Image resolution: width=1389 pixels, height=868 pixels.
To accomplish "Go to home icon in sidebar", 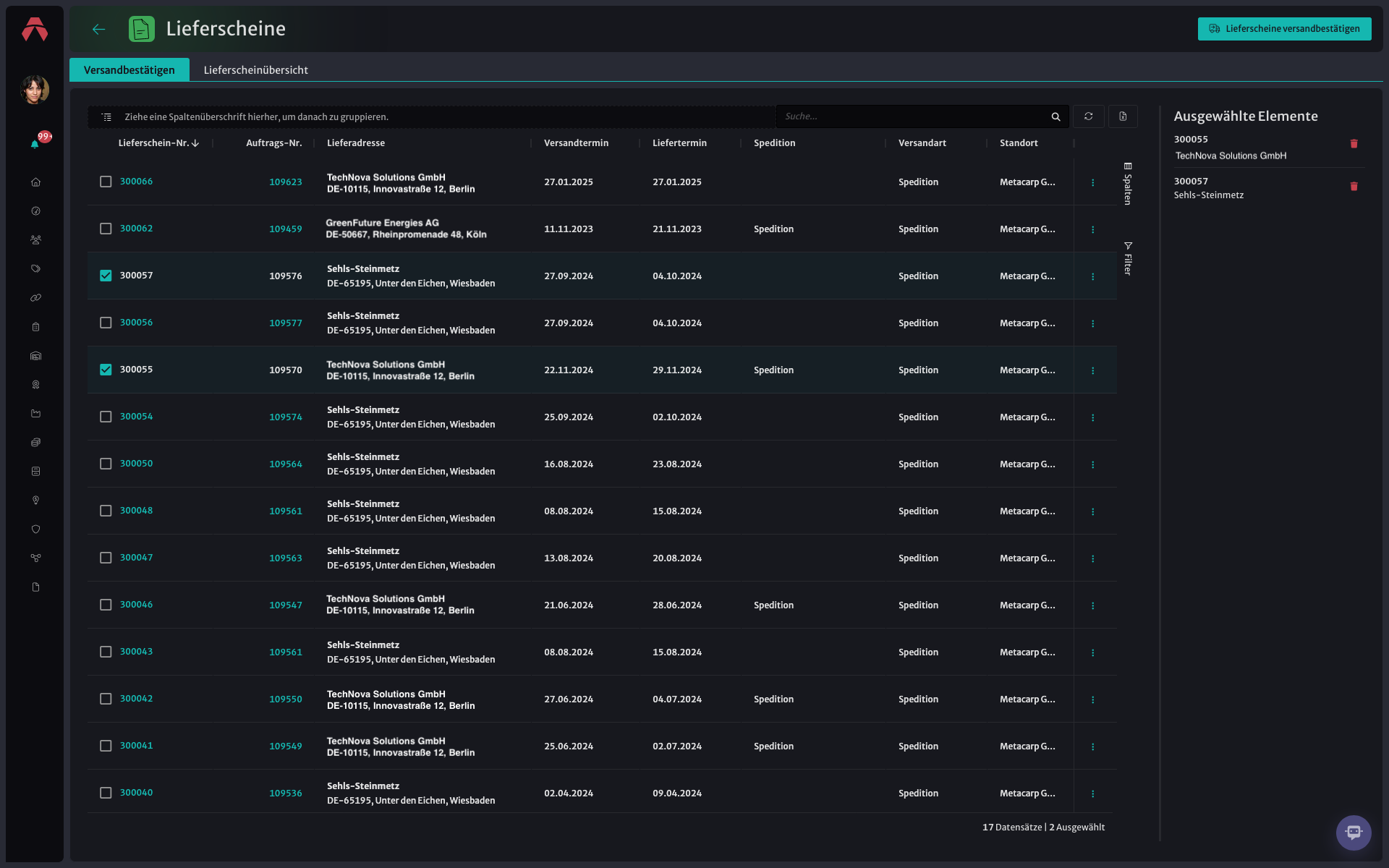I will pyautogui.click(x=35, y=182).
